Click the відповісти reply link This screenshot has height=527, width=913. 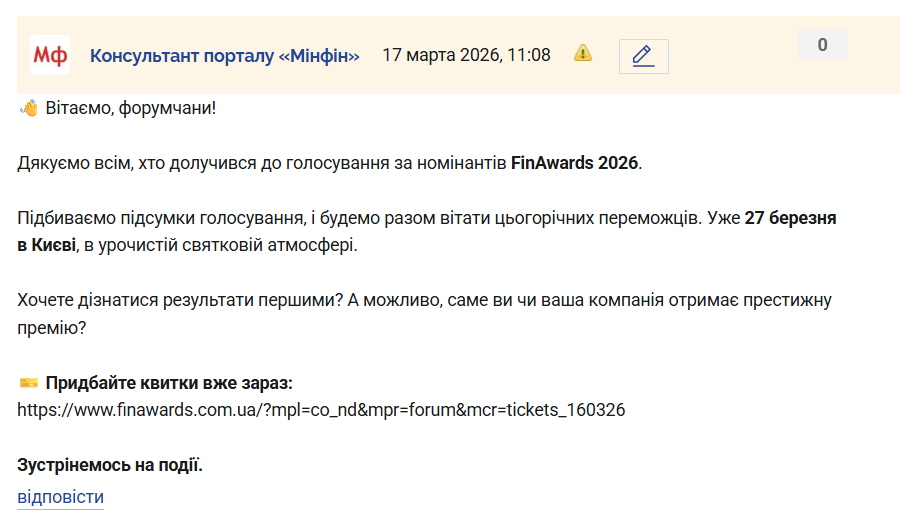click(x=60, y=497)
